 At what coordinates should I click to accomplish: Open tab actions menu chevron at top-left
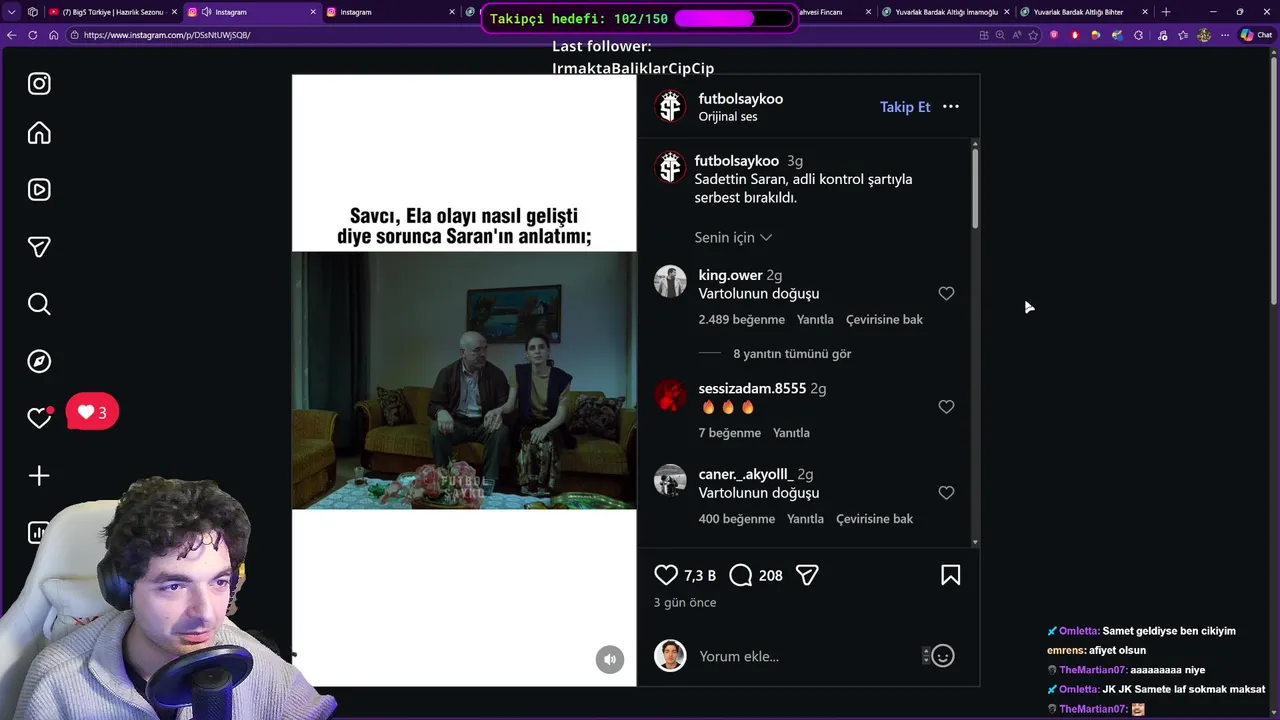(11, 12)
